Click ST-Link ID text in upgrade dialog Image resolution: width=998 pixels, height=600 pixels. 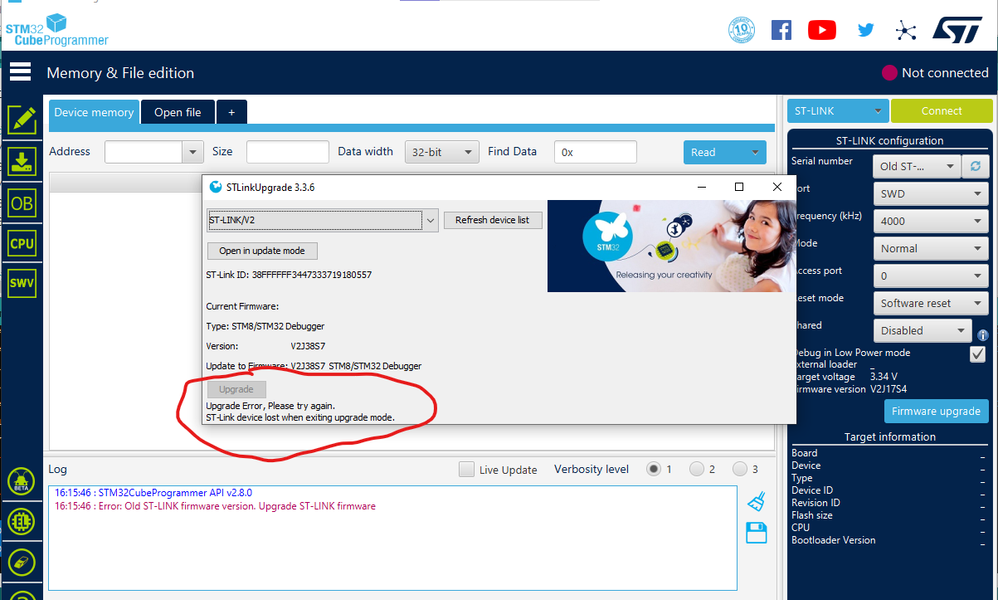tap(289, 275)
